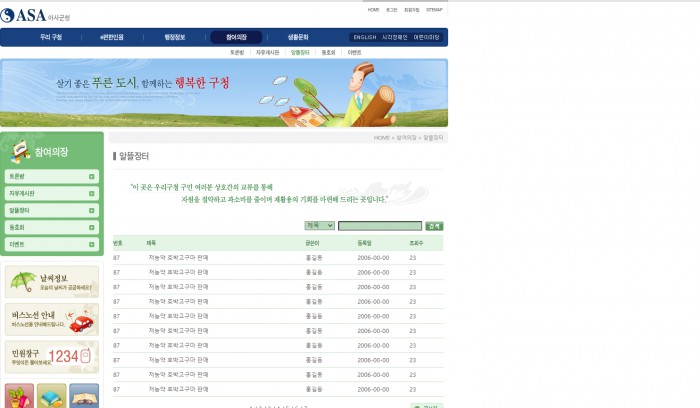This screenshot has height=408, width=700.
Task: Expand the 토론방 sidebar item arrow
Action: click(91, 177)
